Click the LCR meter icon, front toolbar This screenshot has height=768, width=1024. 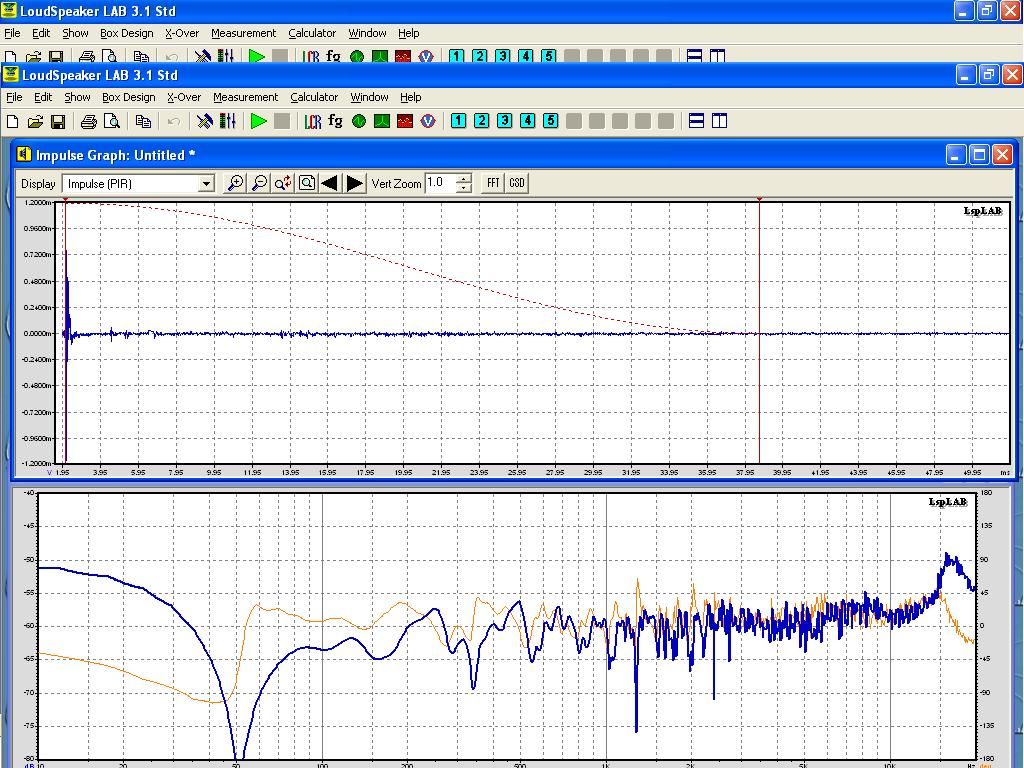coord(313,121)
